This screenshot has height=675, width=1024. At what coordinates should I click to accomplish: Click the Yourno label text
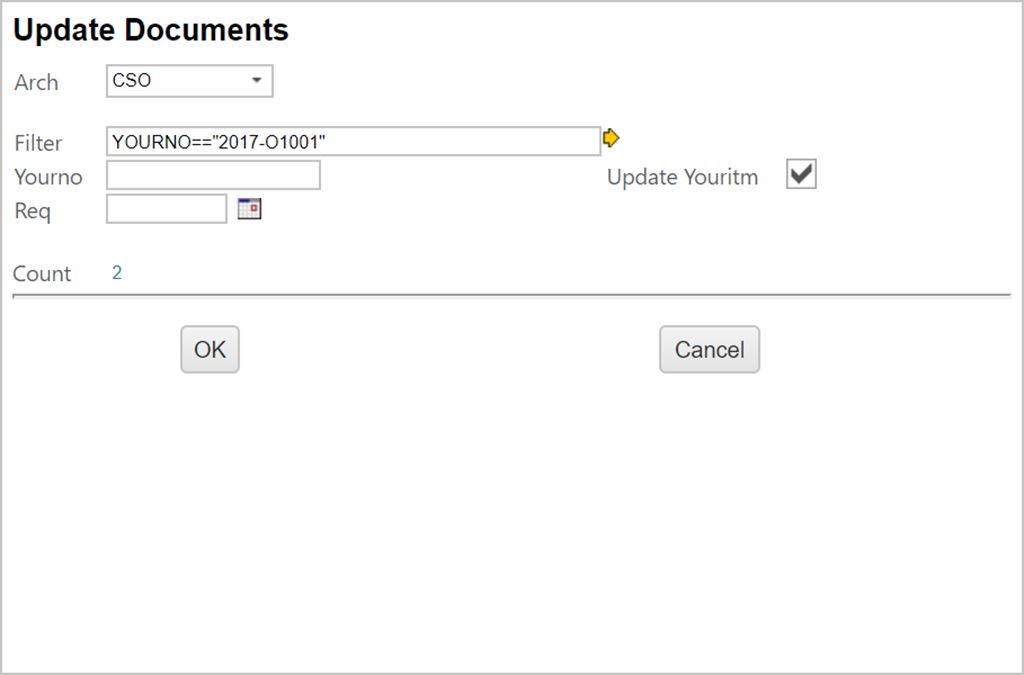tap(48, 177)
